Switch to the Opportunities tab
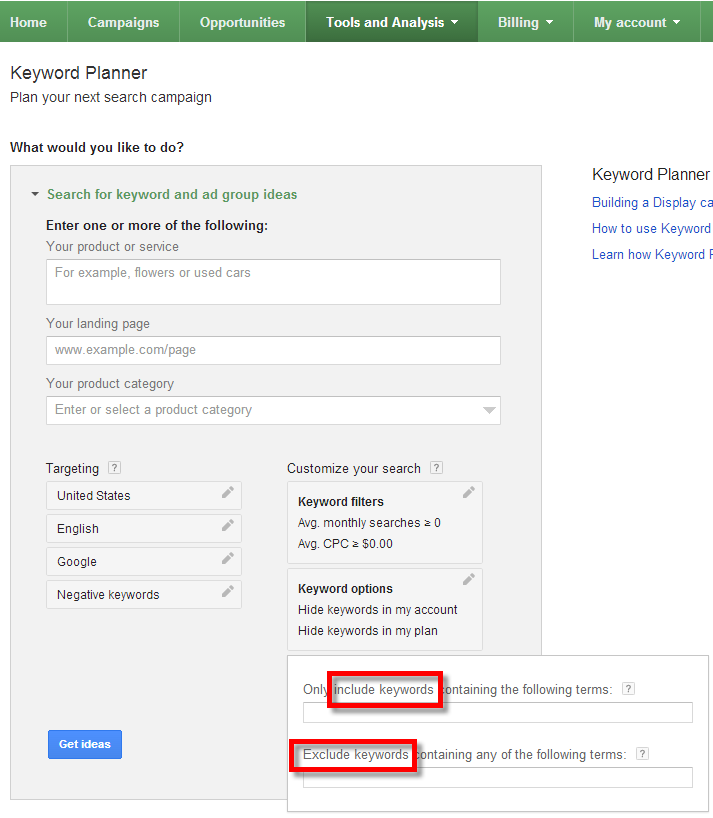This screenshot has height=818, width=713. coord(243,22)
